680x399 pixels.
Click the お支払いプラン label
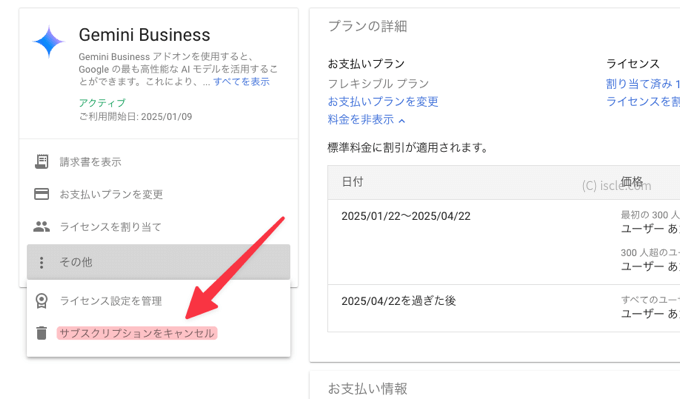[x=366, y=64]
